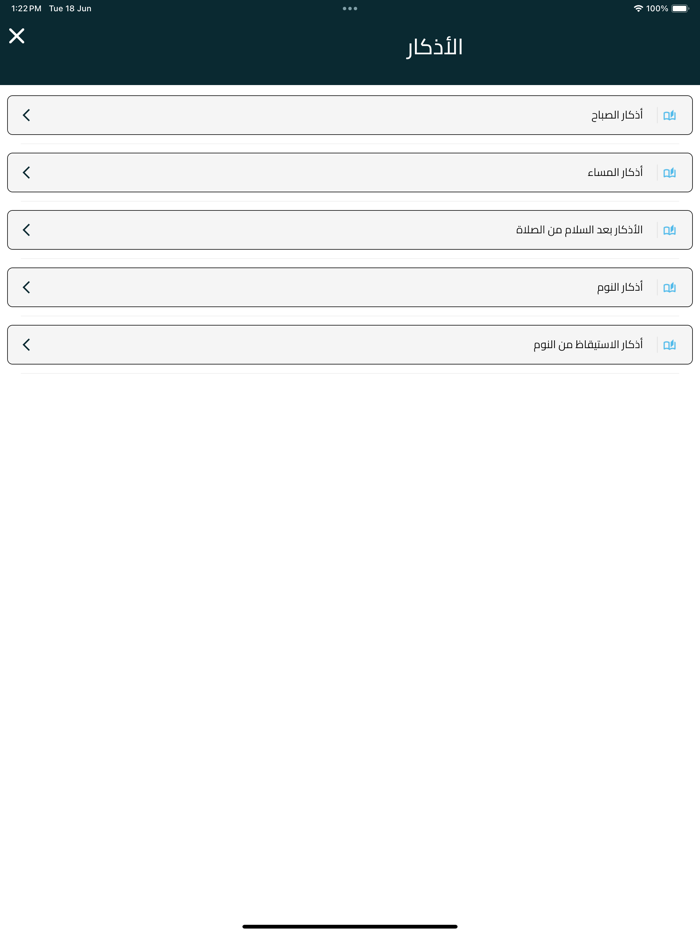Tap the book icon beside أذكار المساء
The width and height of the screenshot is (700, 934).
click(669, 172)
